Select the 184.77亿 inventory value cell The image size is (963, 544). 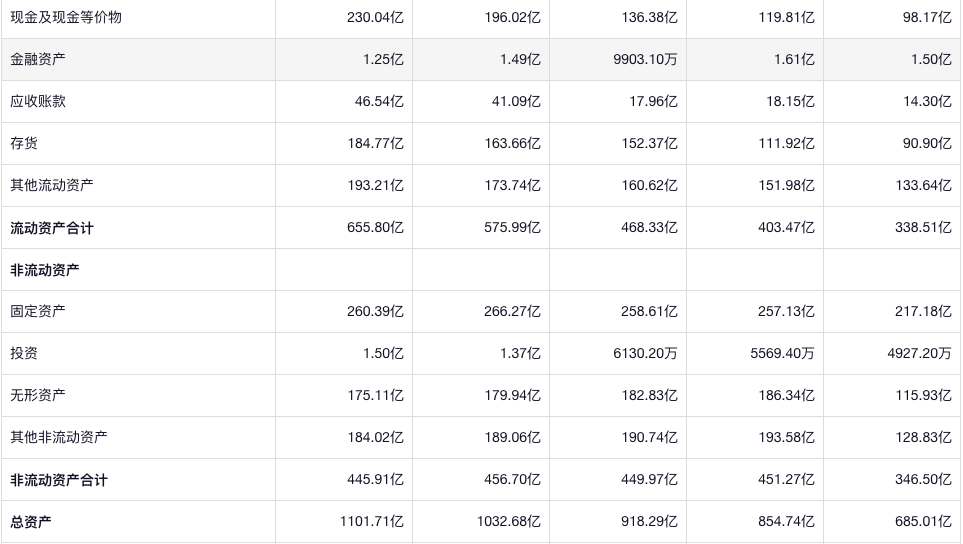375,143
